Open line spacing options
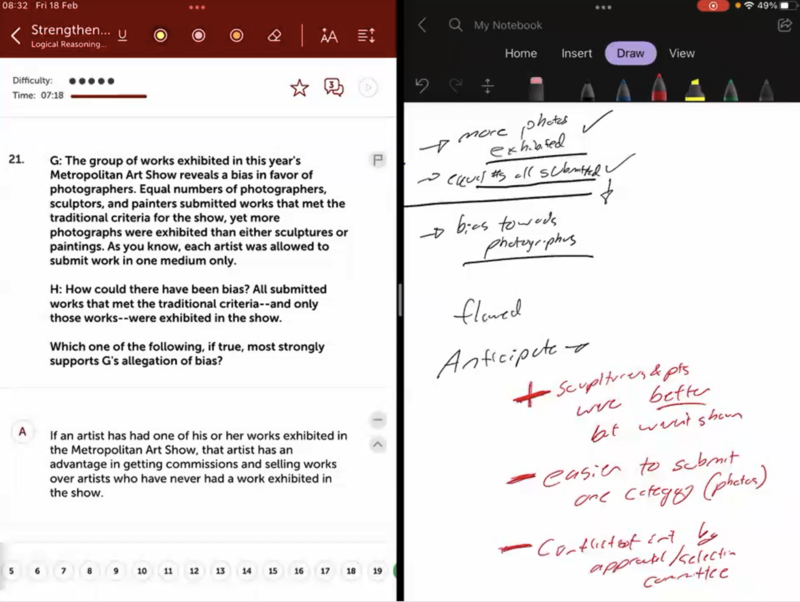800x602 pixels. pyautogui.click(x=366, y=36)
